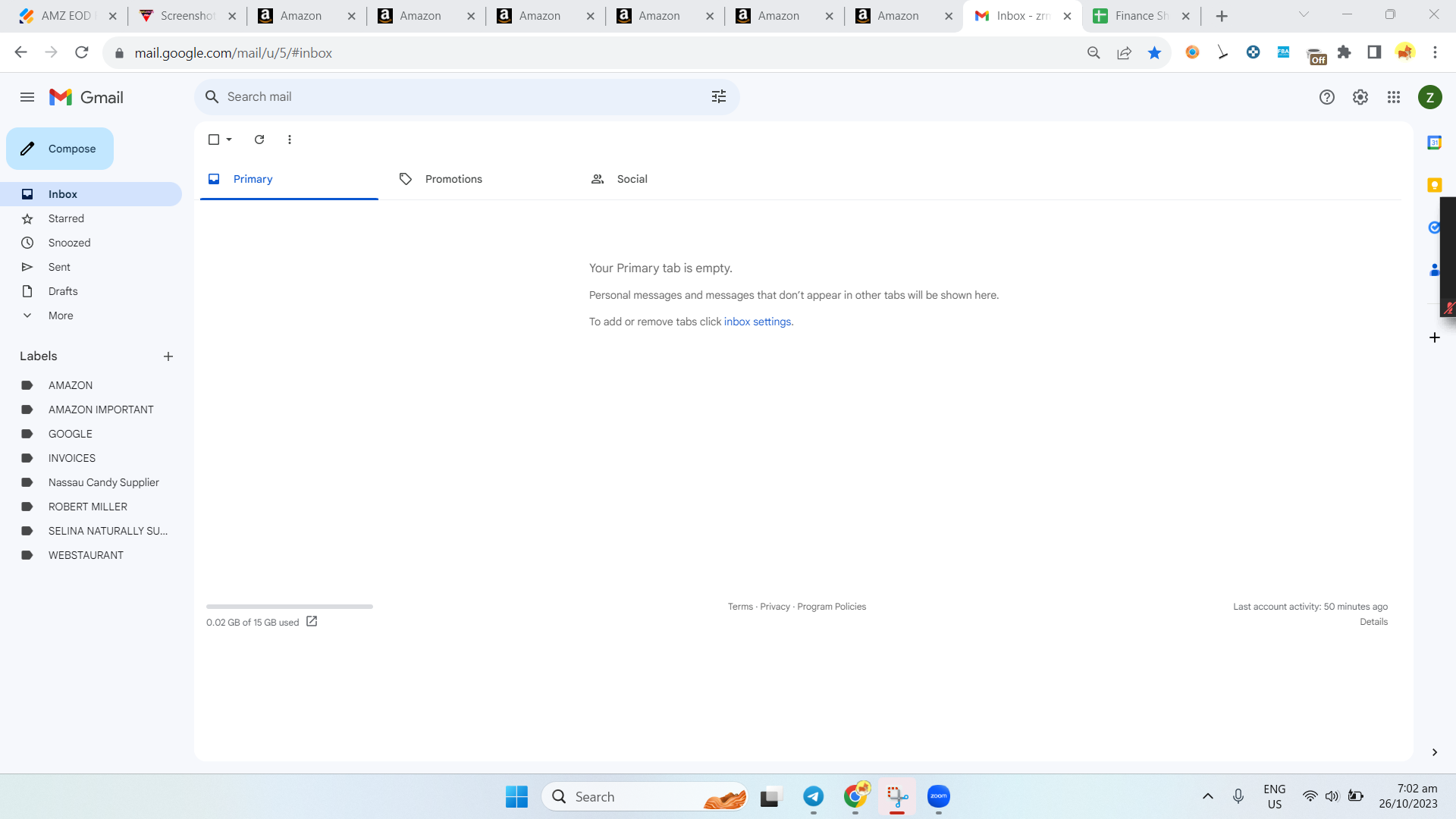Open Zoom from the taskbar
This screenshot has height=819, width=1456.
click(x=939, y=796)
